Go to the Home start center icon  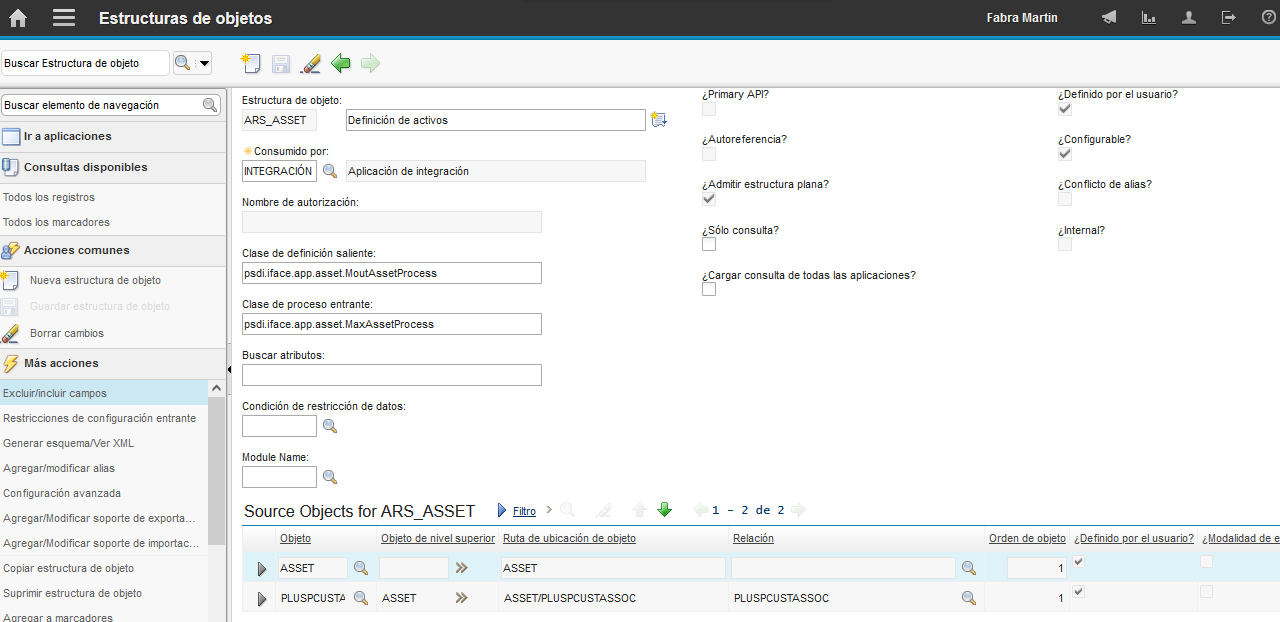(18, 18)
